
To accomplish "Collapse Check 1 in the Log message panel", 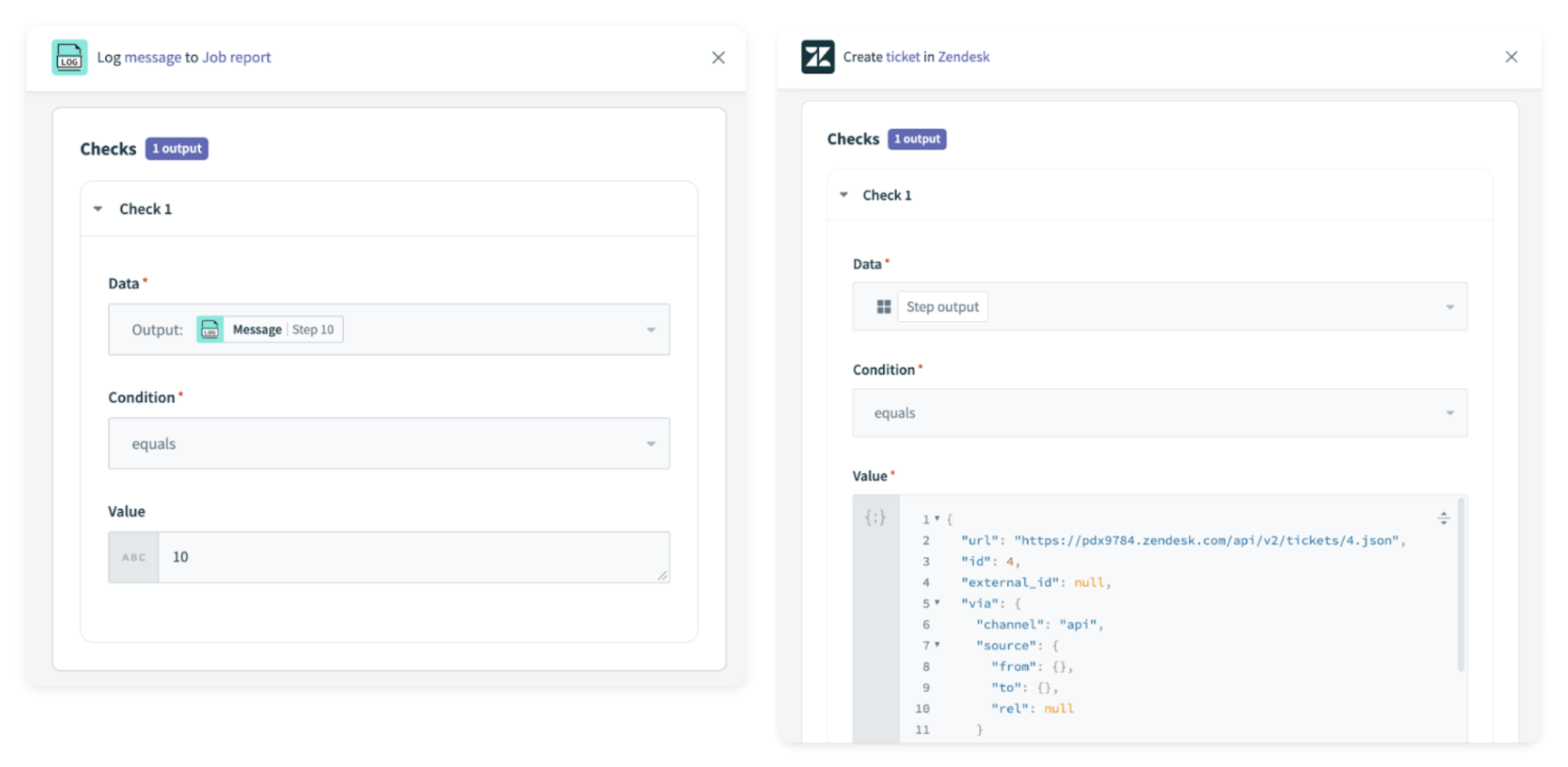I will [x=98, y=209].
